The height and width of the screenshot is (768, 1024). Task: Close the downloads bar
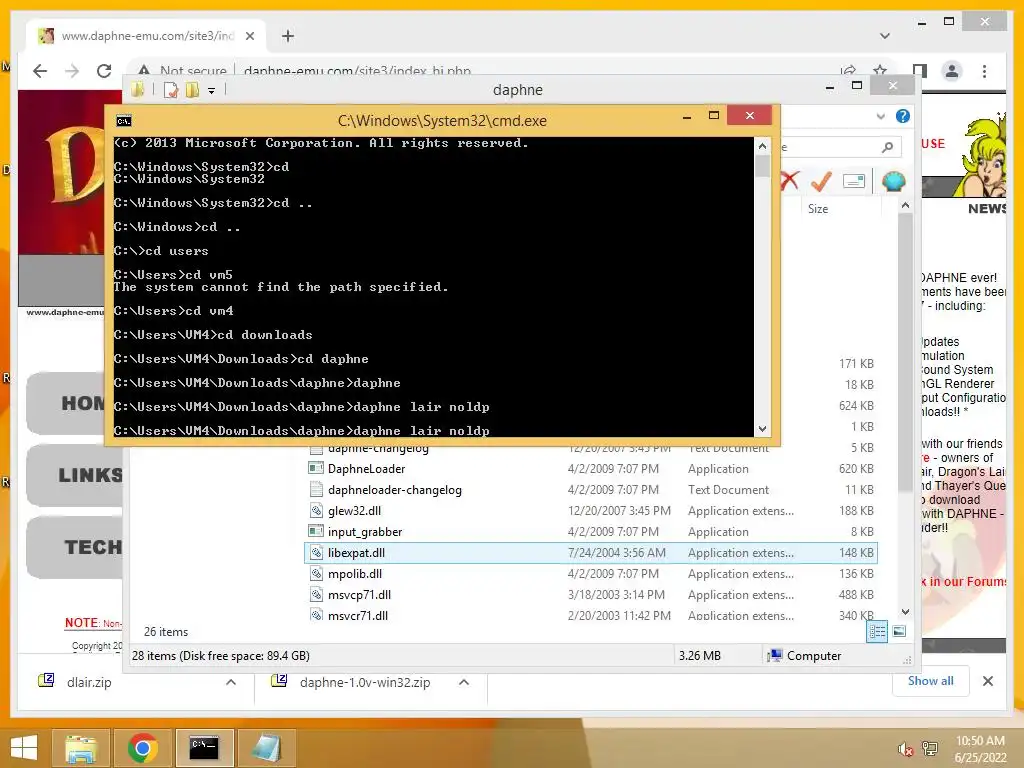(988, 681)
